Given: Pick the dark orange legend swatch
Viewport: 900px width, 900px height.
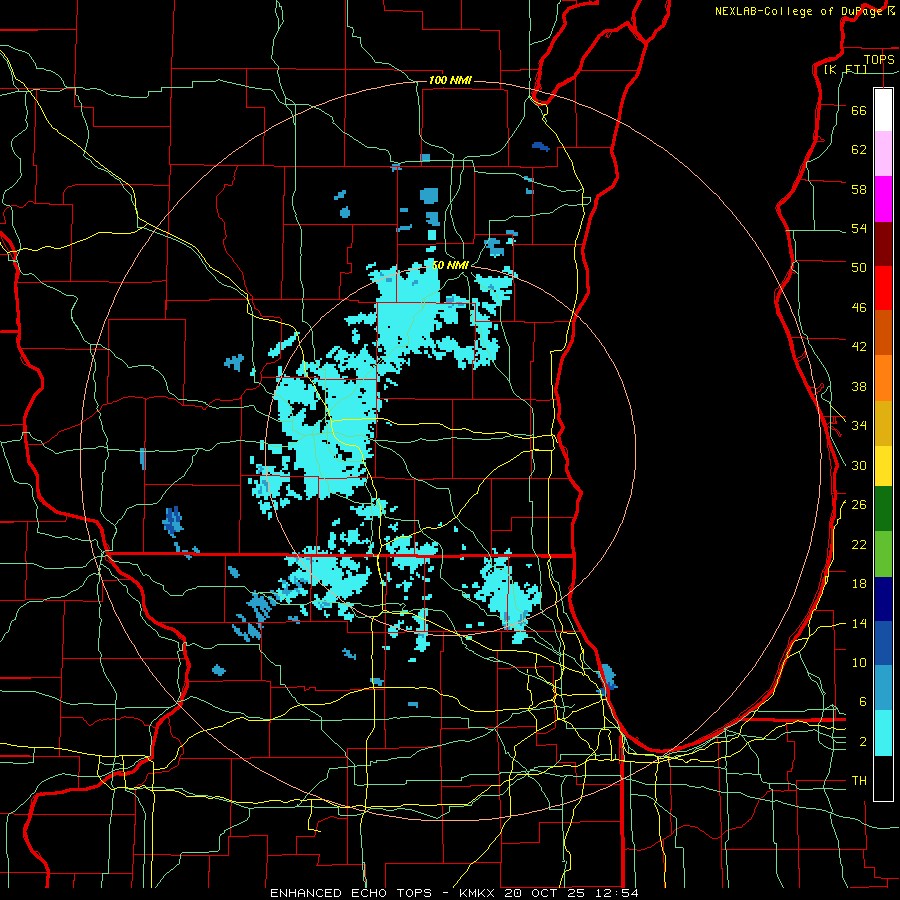Looking at the screenshot, I should coord(883,333).
